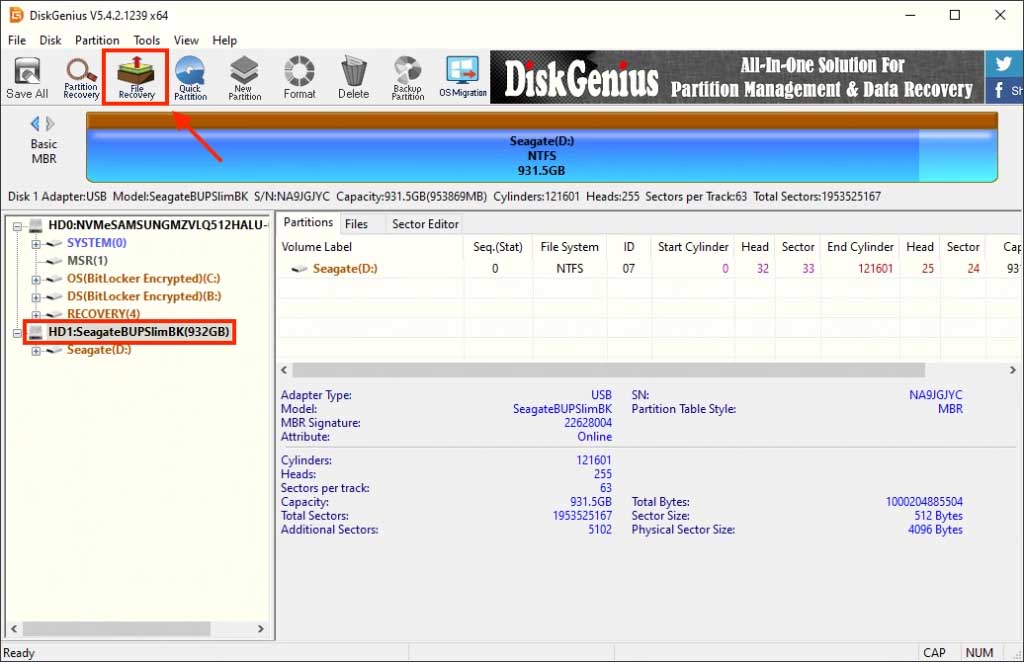Viewport: 1024px width, 662px height.
Task: Select MSR(1) partition in tree
Action: coord(88,260)
